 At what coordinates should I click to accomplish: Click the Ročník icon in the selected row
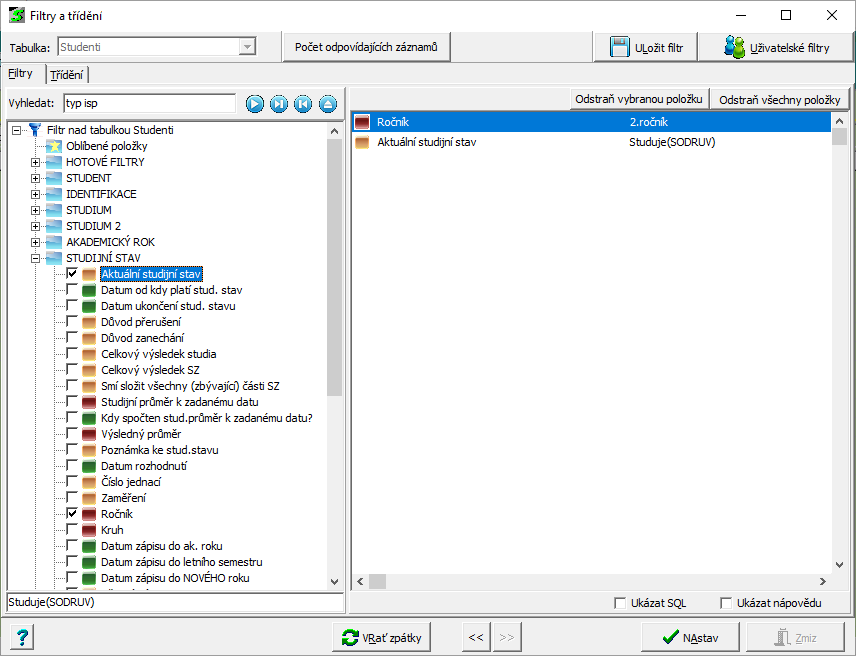(362, 122)
